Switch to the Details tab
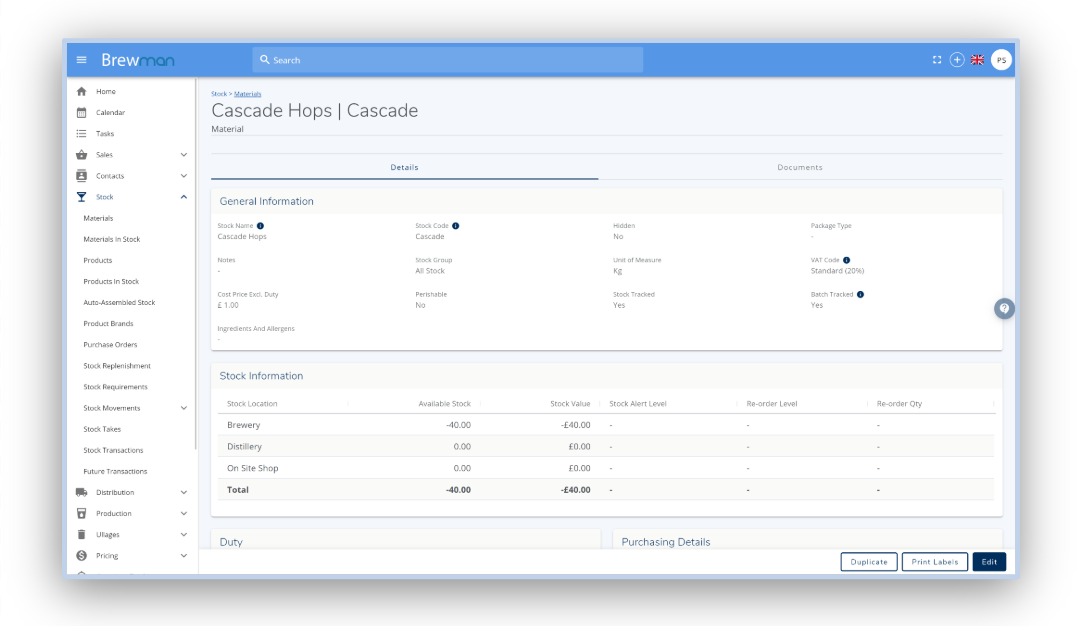Viewport: 1089px width, 626px height. tap(404, 167)
